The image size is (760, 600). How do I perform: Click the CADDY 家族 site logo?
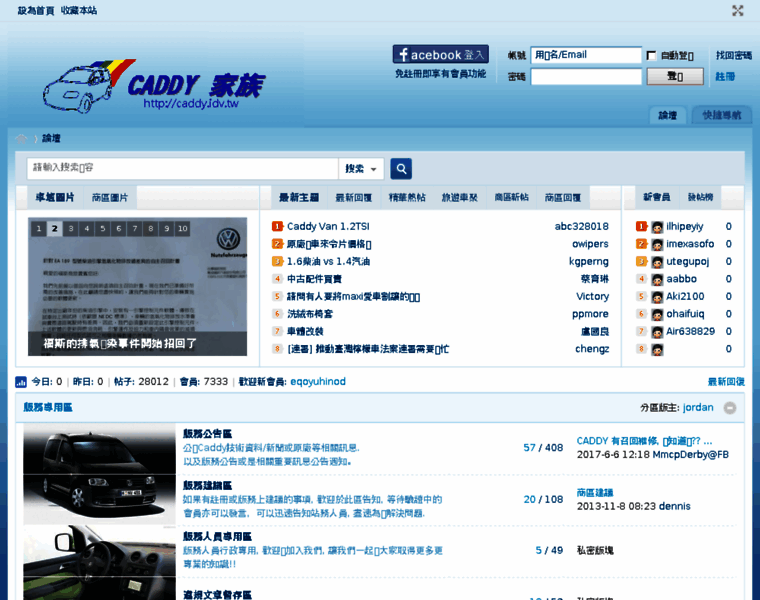coord(154,86)
